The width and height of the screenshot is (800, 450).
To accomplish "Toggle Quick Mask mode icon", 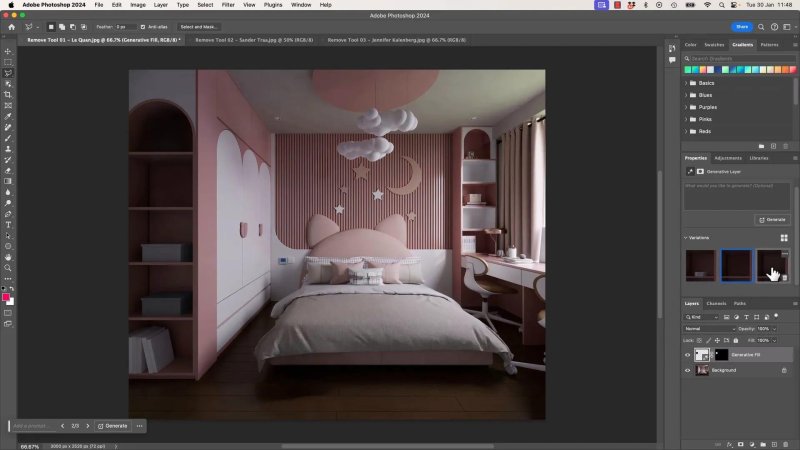I will coord(8,313).
